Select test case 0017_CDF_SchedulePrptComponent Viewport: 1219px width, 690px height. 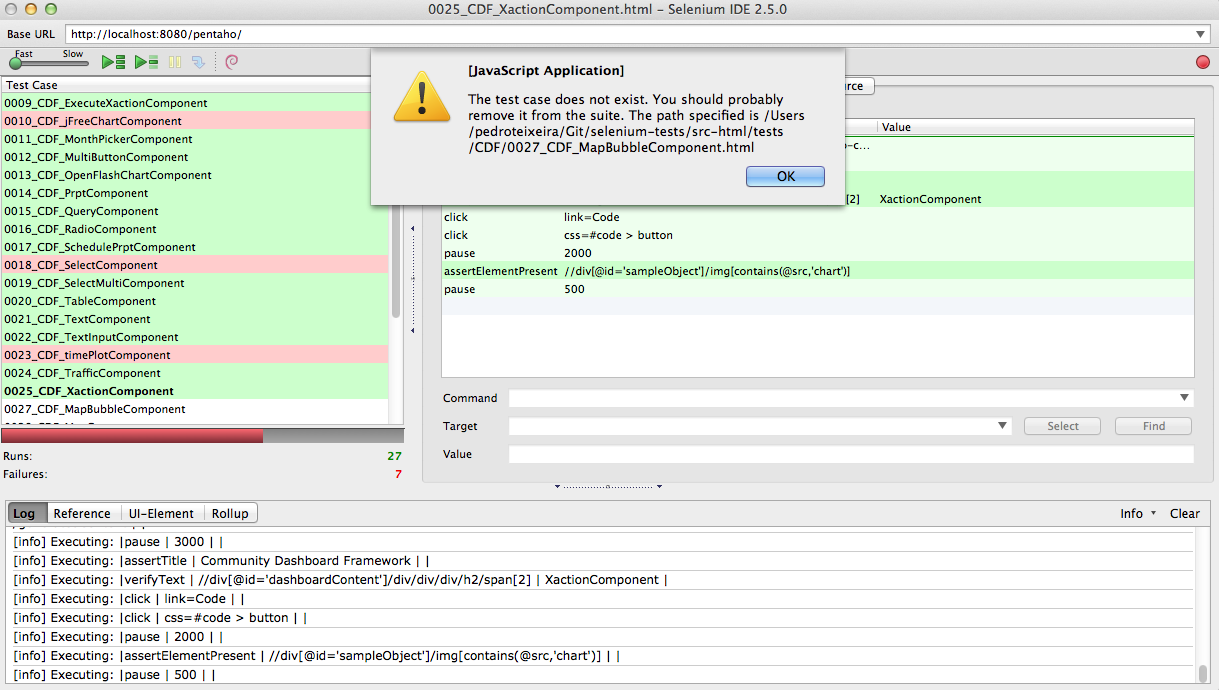[x=195, y=247]
